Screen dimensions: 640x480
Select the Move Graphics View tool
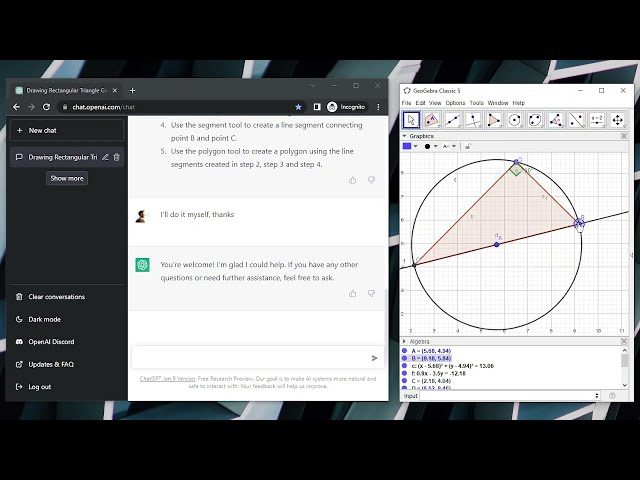pyautogui.click(x=618, y=120)
